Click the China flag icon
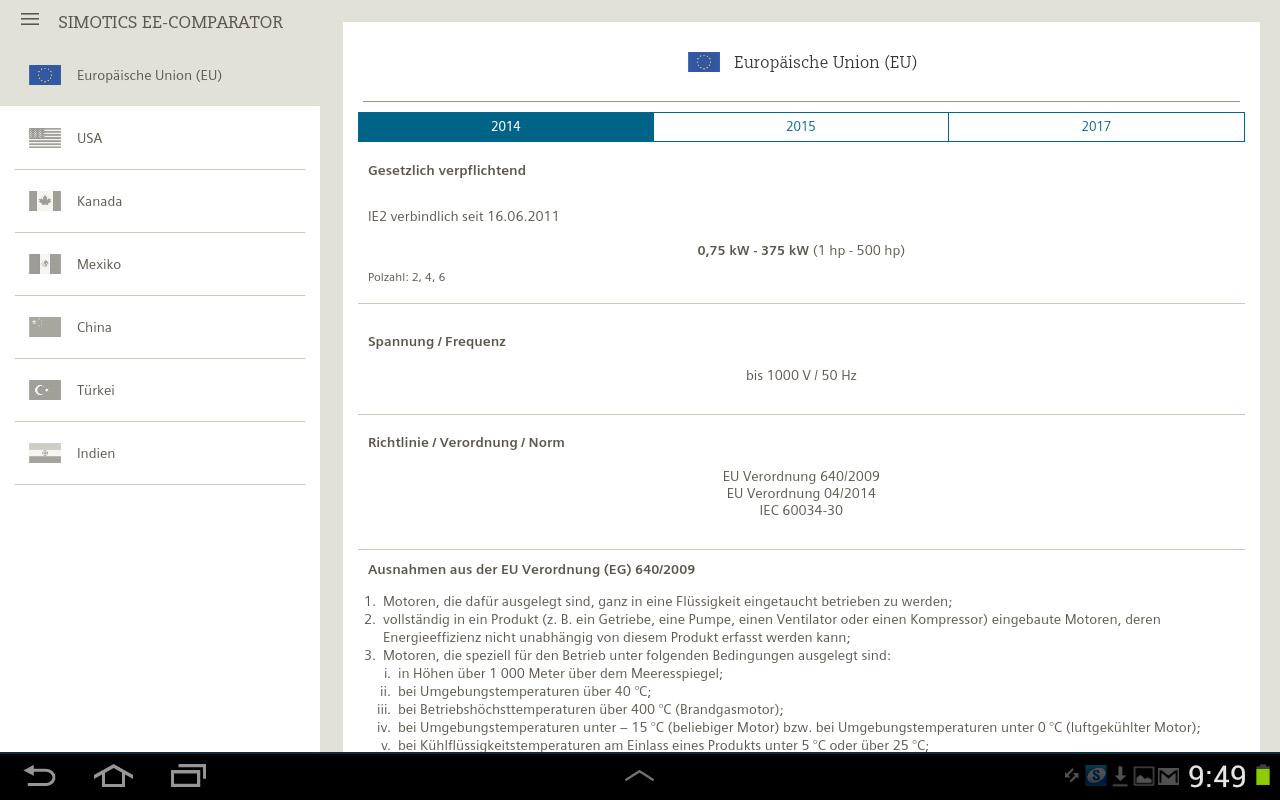The height and width of the screenshot is (800, 1280). (x=45, y=327)
